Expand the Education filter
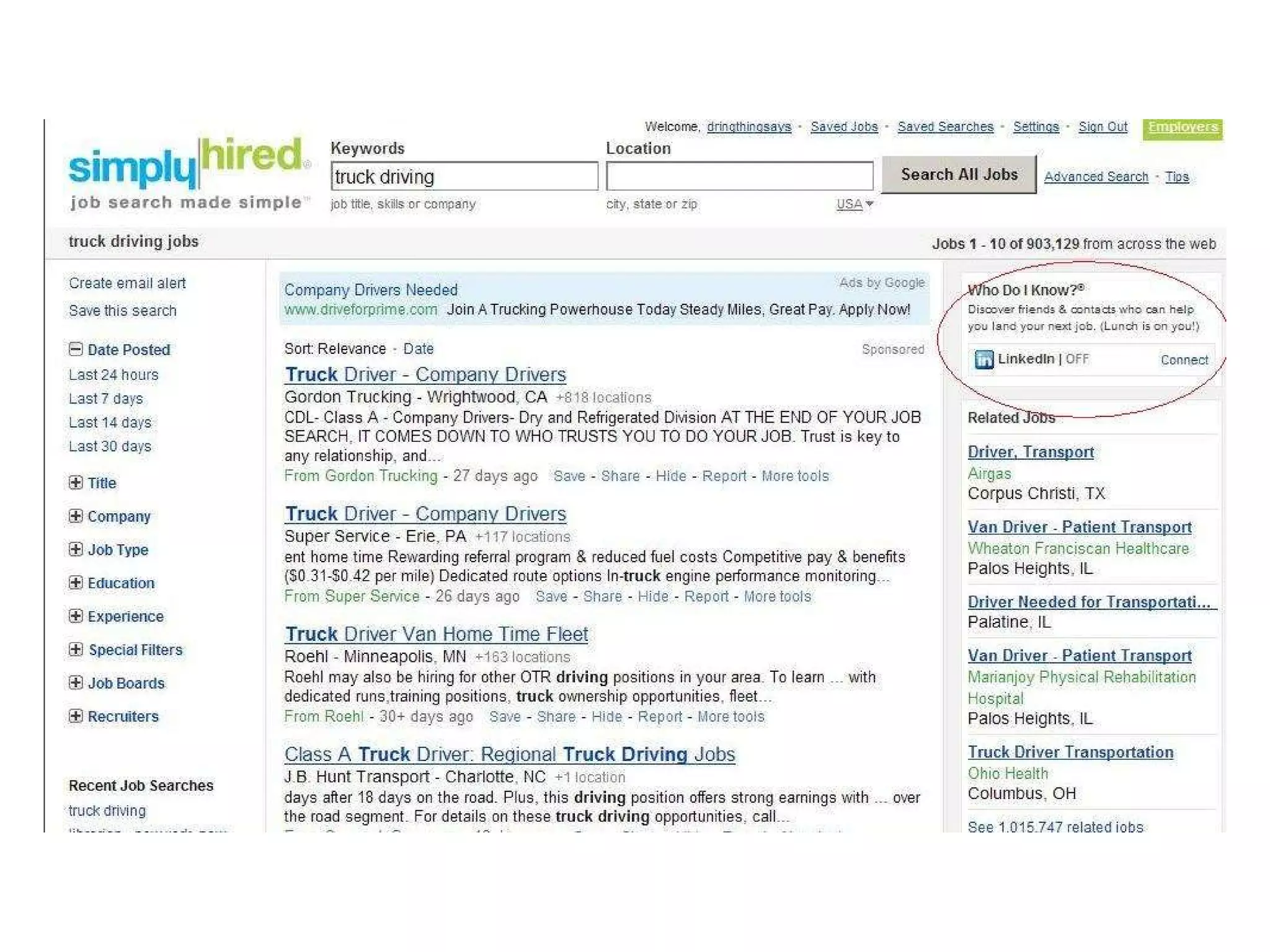This screenshot has height=952, width=1270. click(76, 583)
